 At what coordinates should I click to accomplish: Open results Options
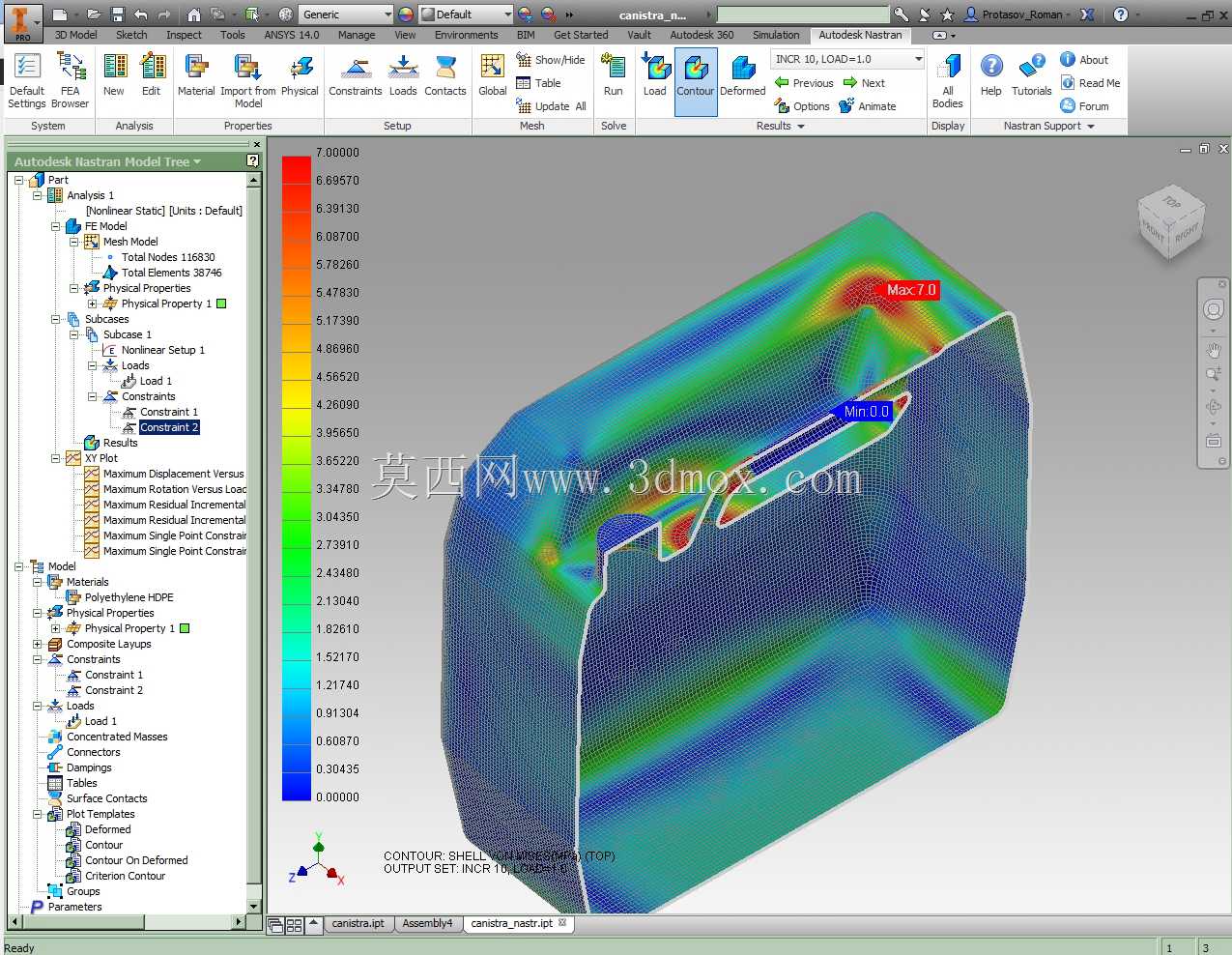tap(802, 106)
